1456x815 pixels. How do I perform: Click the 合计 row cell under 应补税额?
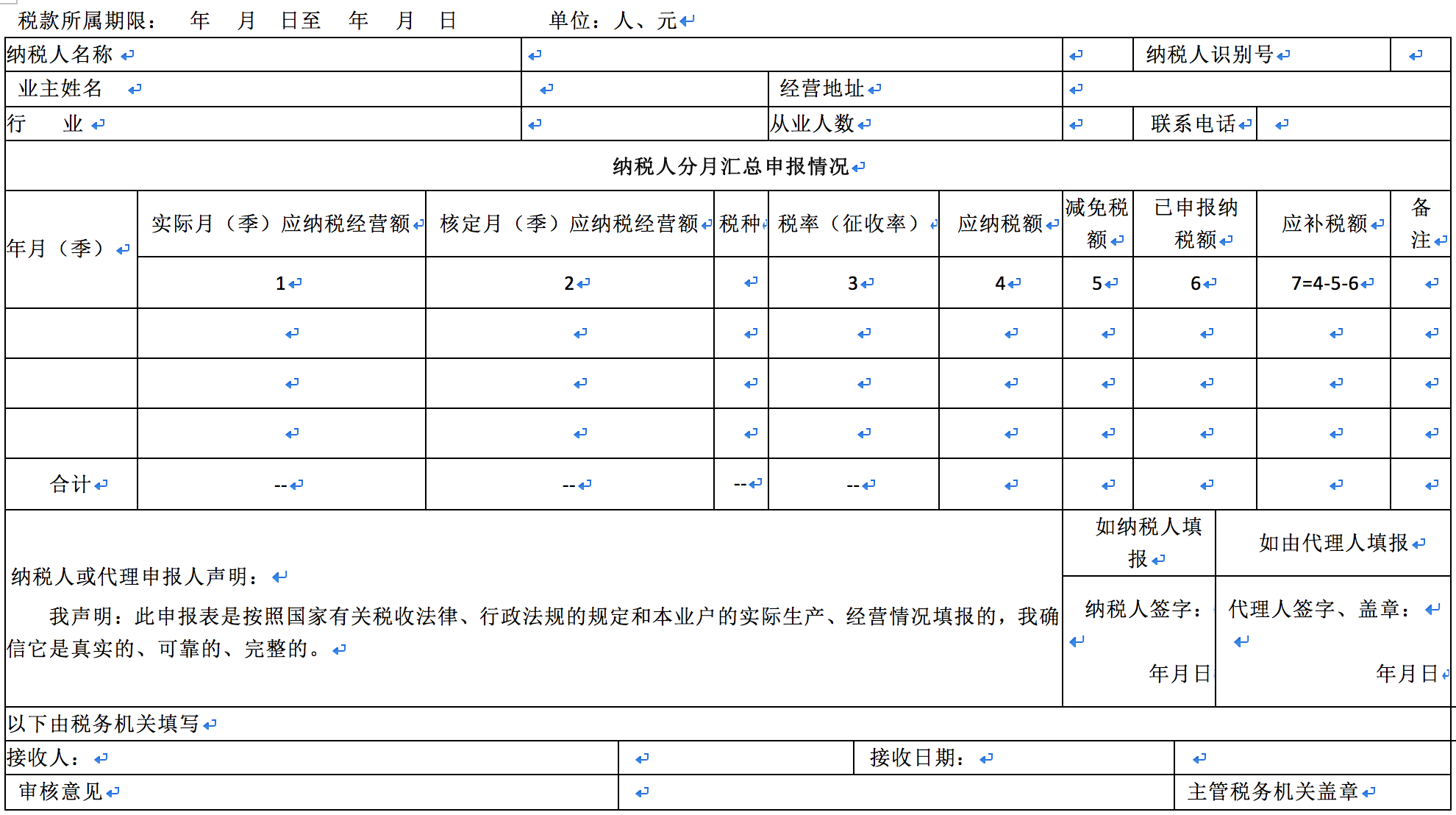(1324, 484)
